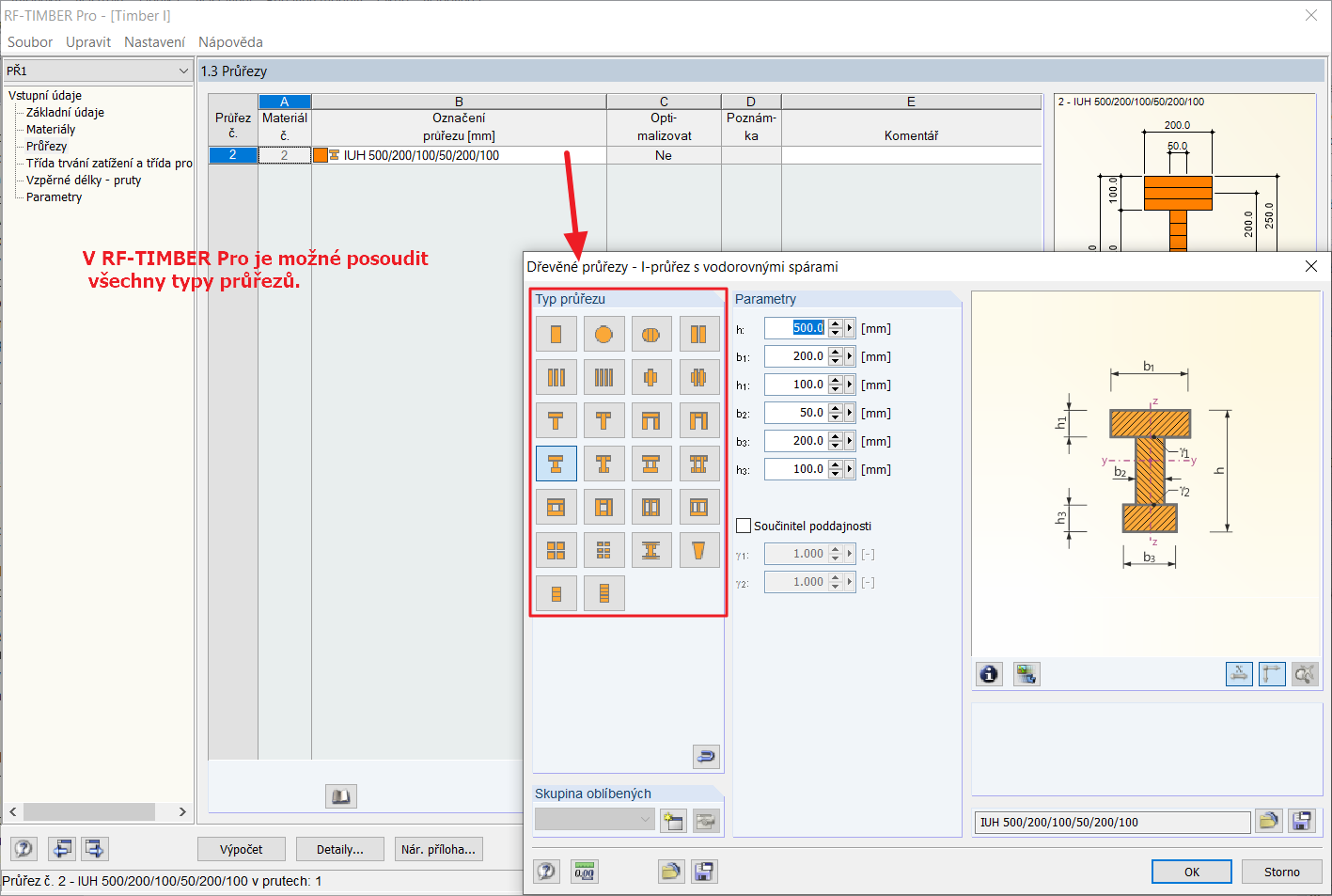This screenshot has height=896, width=1332.
Task: Open the cross-section library book icon
Action: (x=341, y=796)
